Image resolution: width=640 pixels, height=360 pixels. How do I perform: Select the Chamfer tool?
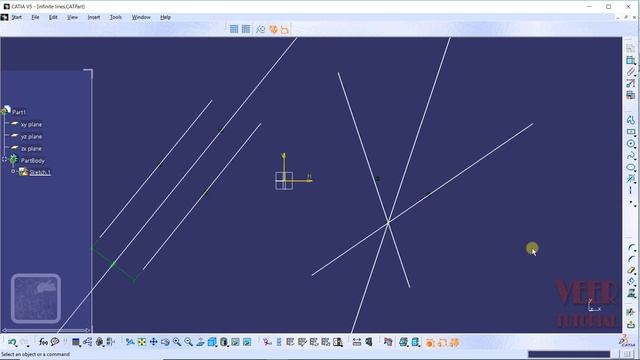pyautogui.click(x=631, y=259)
